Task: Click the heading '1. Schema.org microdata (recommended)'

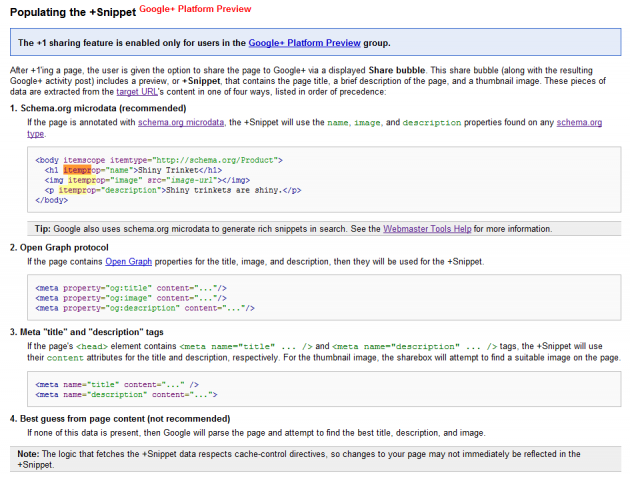Action: click(x=98, y=108)
